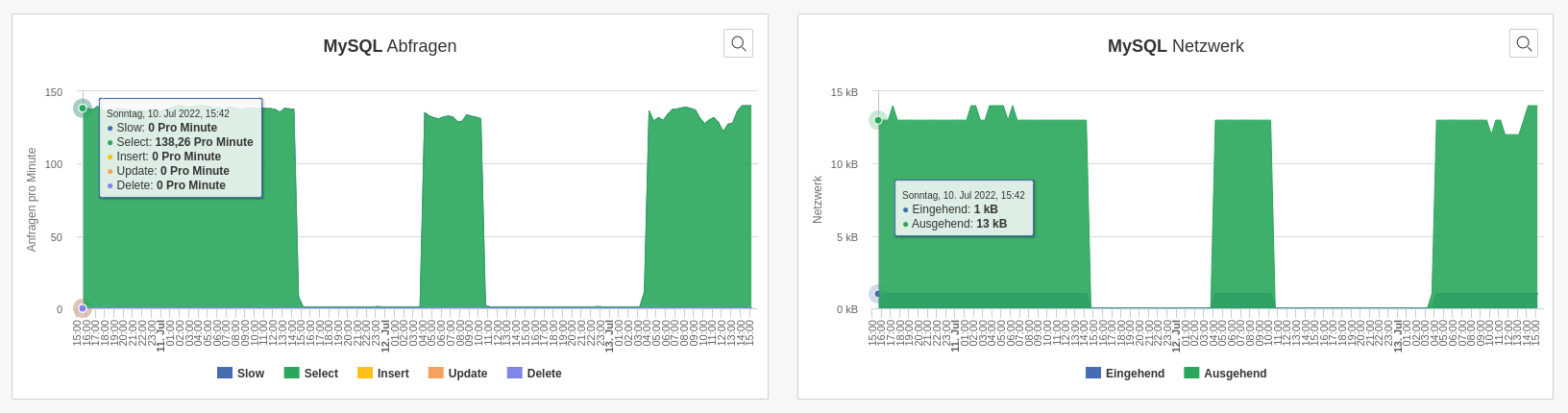
Task: Open zoom for MySQL Netzwerk chart
Action: [x=1524, y=43]
